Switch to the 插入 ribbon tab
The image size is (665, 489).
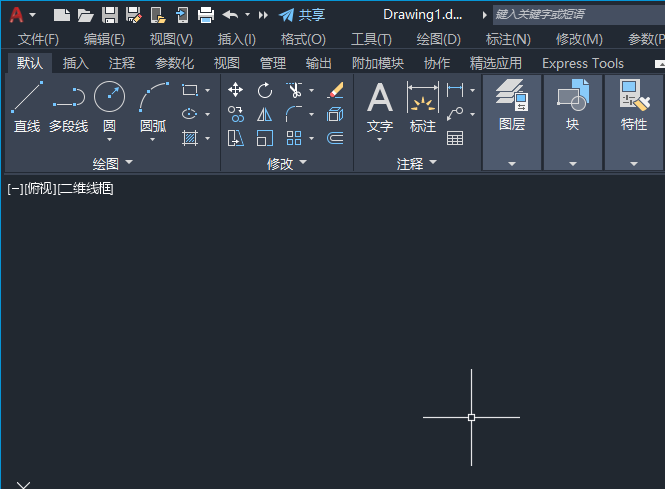coord(76,64)
